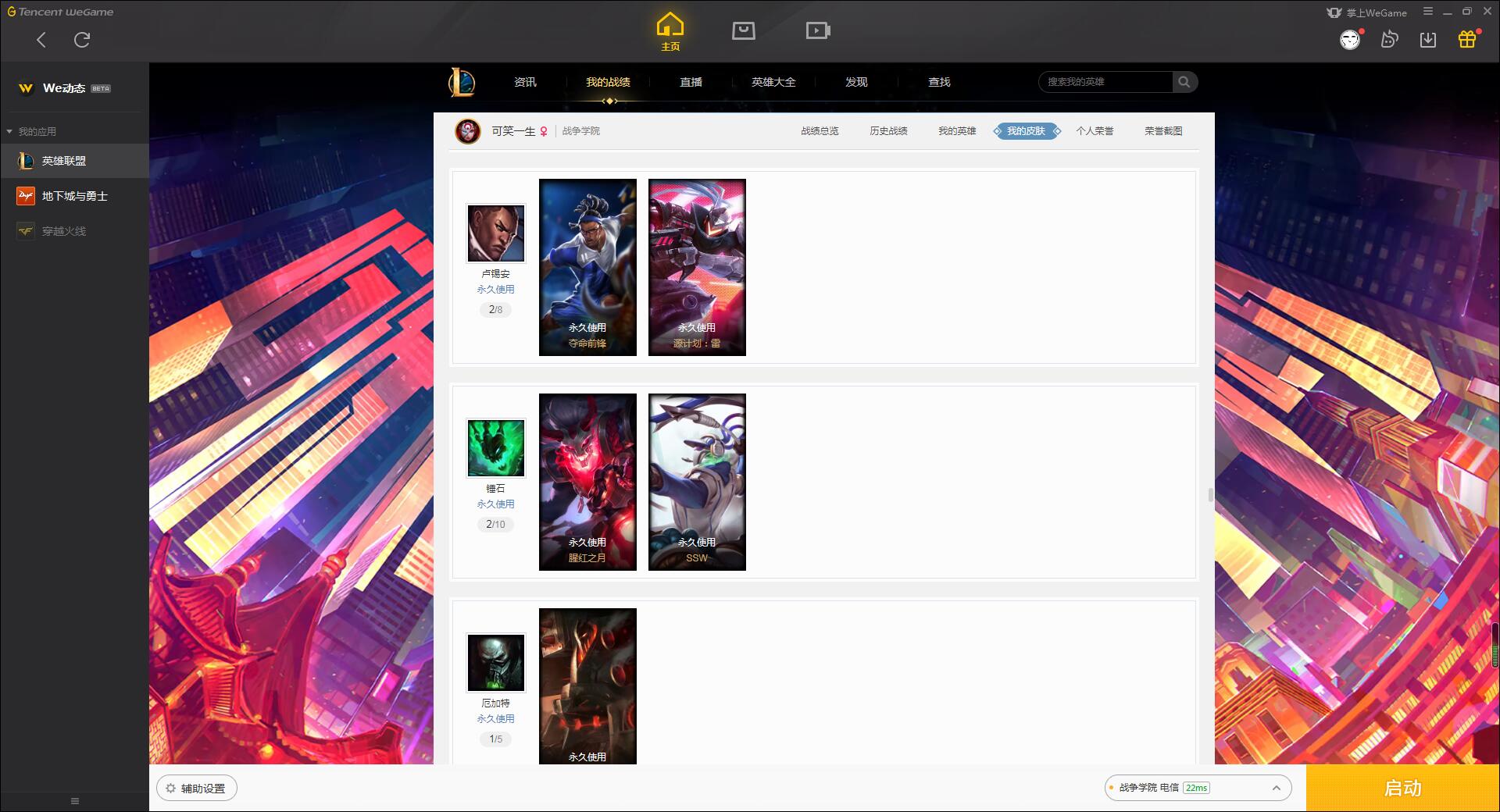The image size is (1500, 812).
Task: Click the League of Legends logo
Action: [x=462, y=82]
